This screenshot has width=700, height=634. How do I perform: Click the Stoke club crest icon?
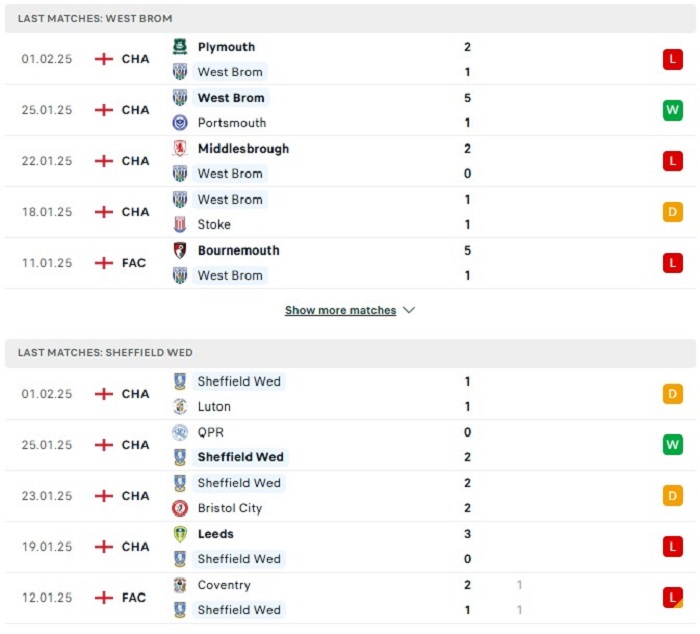[180, 224]
